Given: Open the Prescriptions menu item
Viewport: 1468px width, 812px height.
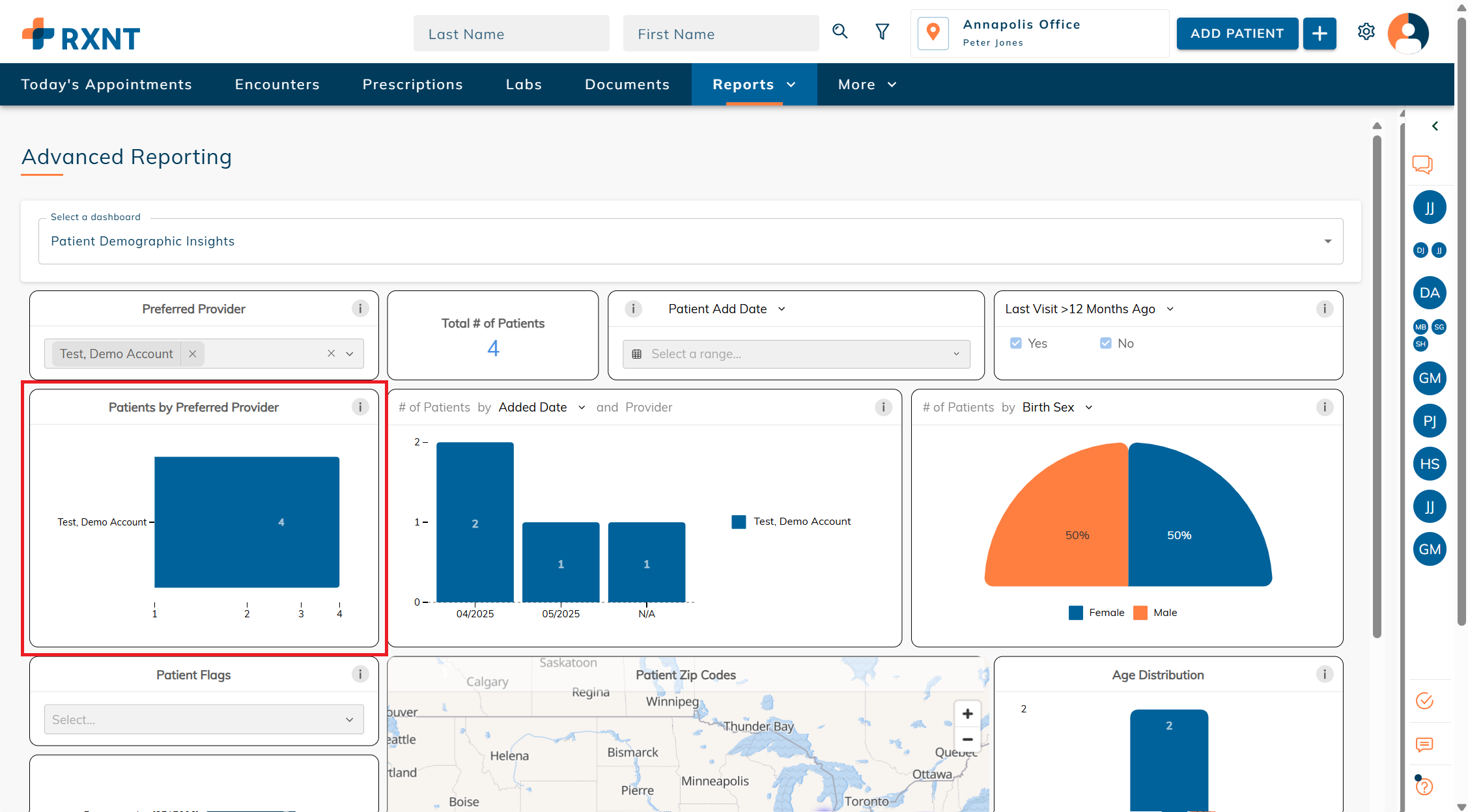Looking at the screenshot, I should [412, 85].
